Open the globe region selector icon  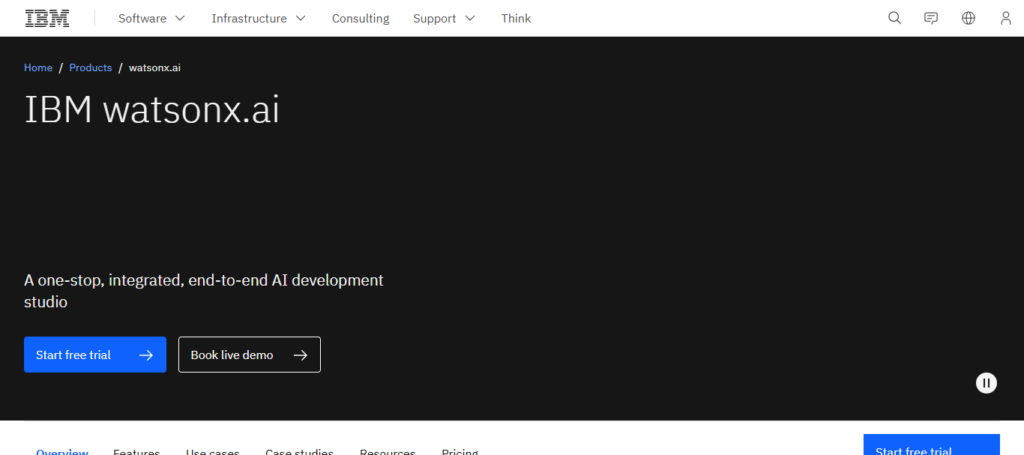click(x=968, y=18)
